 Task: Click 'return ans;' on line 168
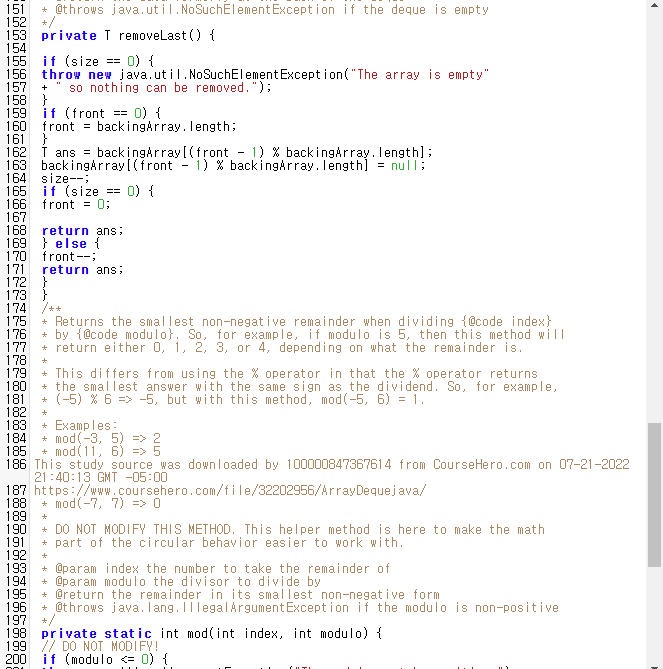(x=82, y=231)
